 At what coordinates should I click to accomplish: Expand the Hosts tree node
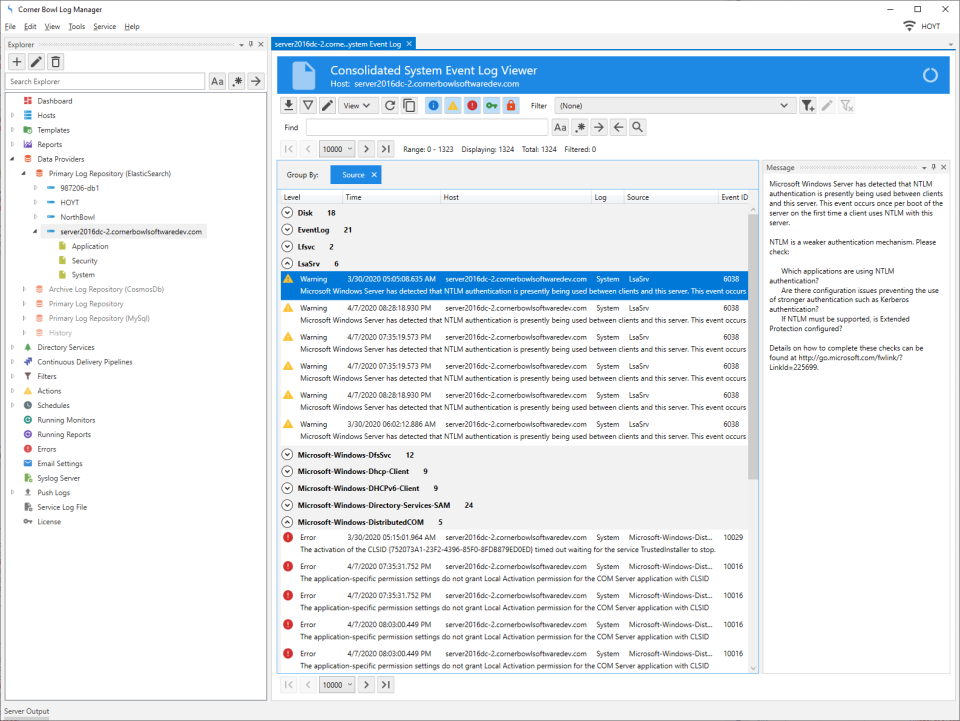tap(12, 115)
